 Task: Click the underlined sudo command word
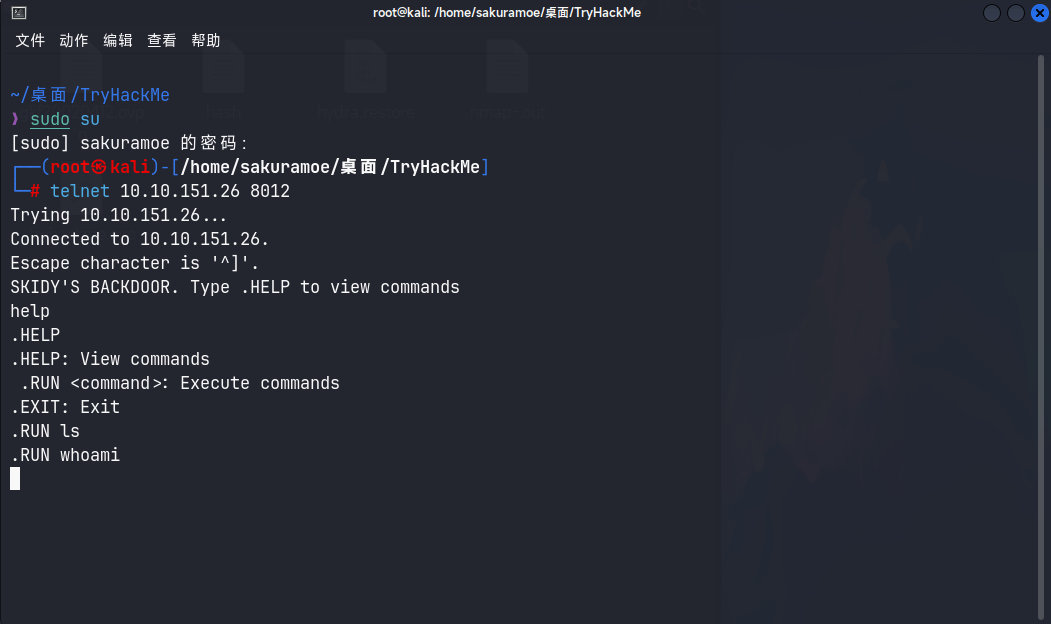[50, 119]
